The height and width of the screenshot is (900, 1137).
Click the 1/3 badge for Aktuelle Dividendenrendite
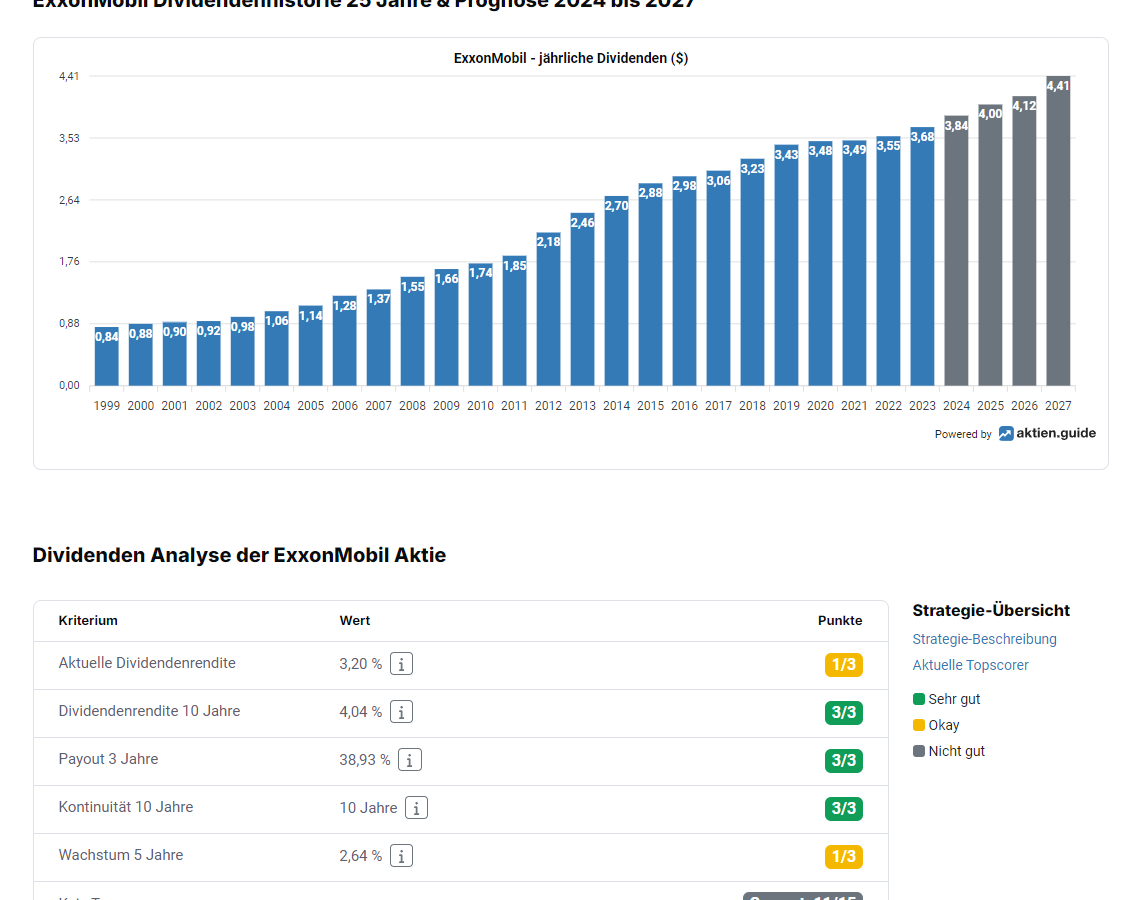tap(843, 664)
